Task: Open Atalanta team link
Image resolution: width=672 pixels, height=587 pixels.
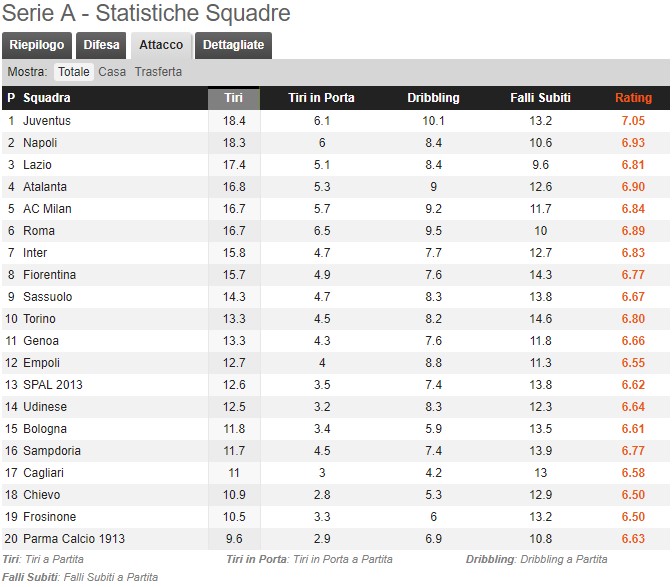Action: pos(45,187)
